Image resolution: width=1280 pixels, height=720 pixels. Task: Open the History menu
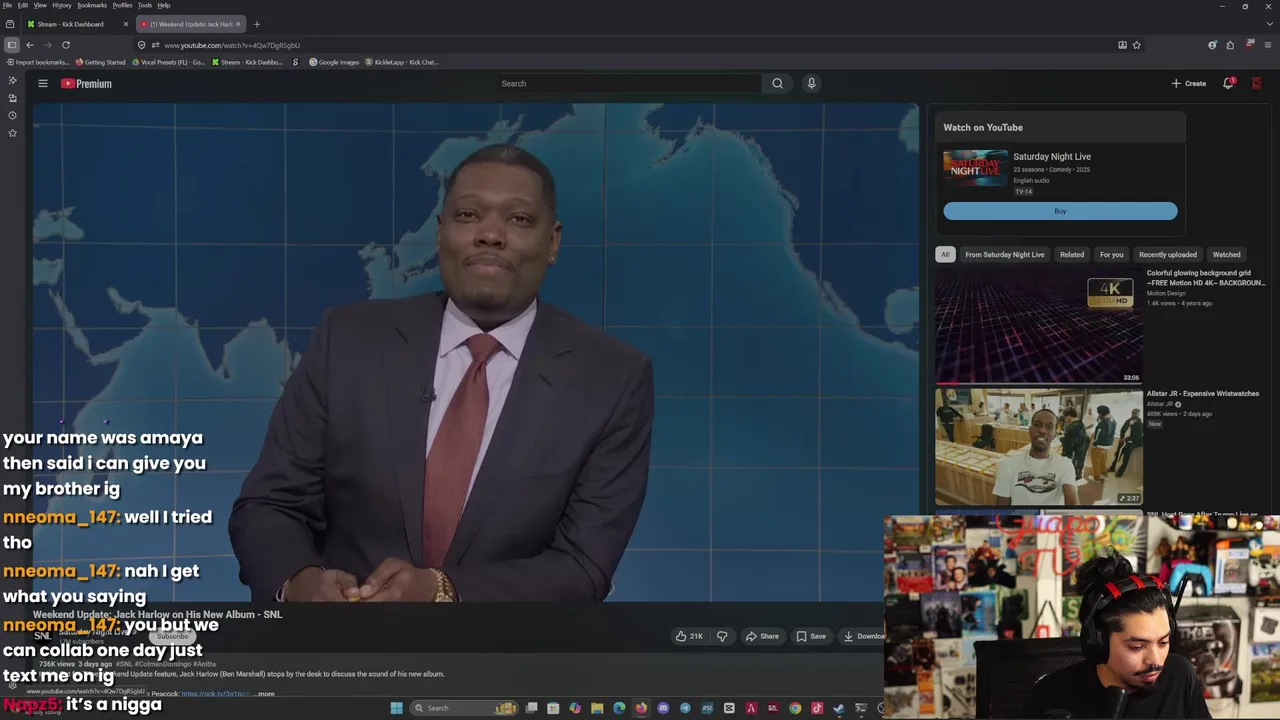pos(62,5)
